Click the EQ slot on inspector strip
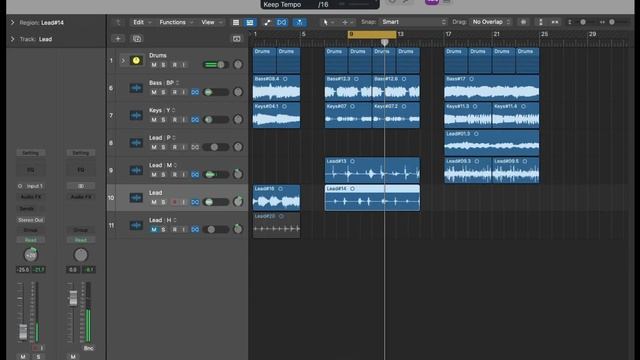Image resolution: width=640 pixels, height=360 pixels. [31, 170]
